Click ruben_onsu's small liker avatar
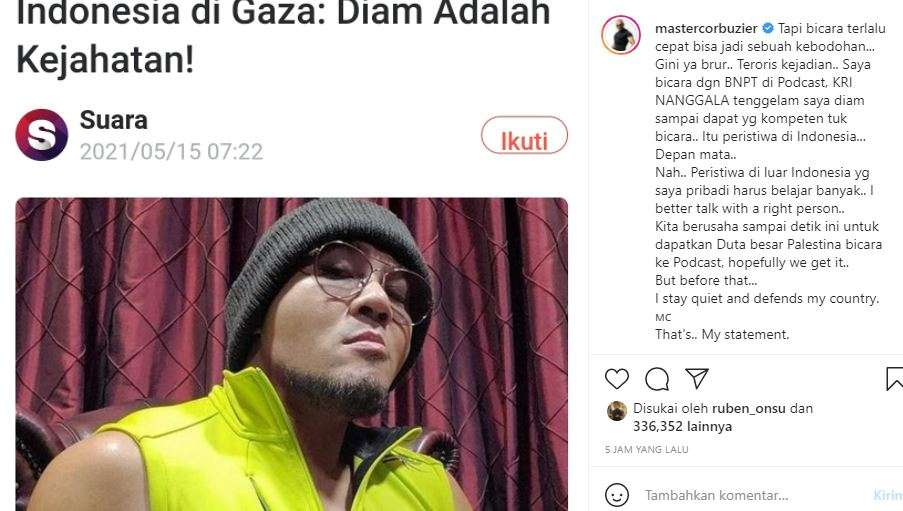This screenshot has height=511, width=903. (x=617, y=411)
